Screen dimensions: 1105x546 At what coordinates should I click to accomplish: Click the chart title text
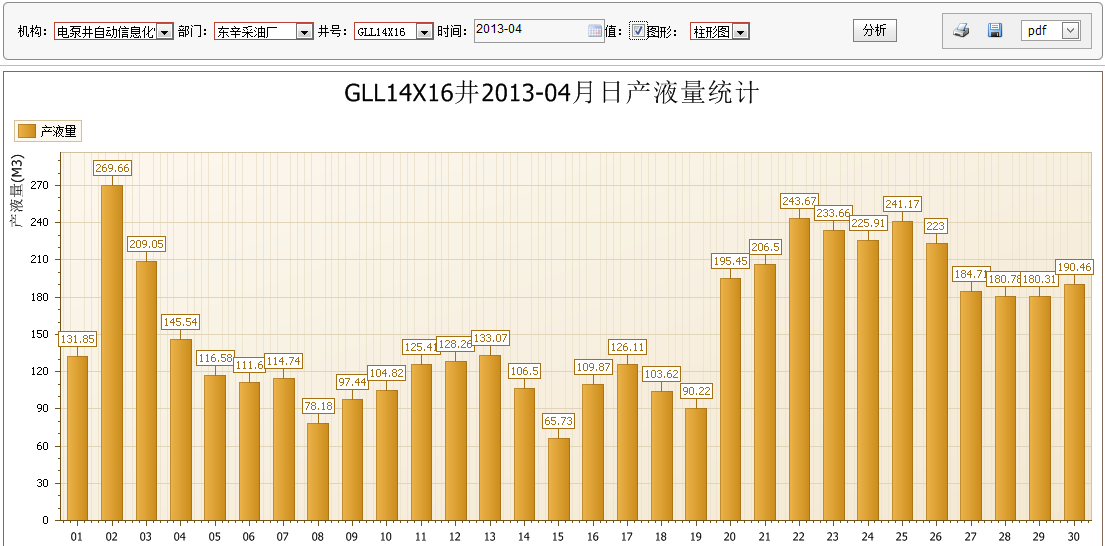(552, 93)
